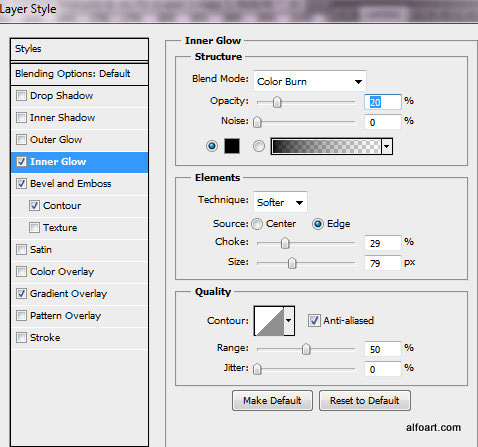Uncheck the Inner Glow checkbox
Image resolution: width=478 pixels, height=447 pixels.
pos(21,162)
